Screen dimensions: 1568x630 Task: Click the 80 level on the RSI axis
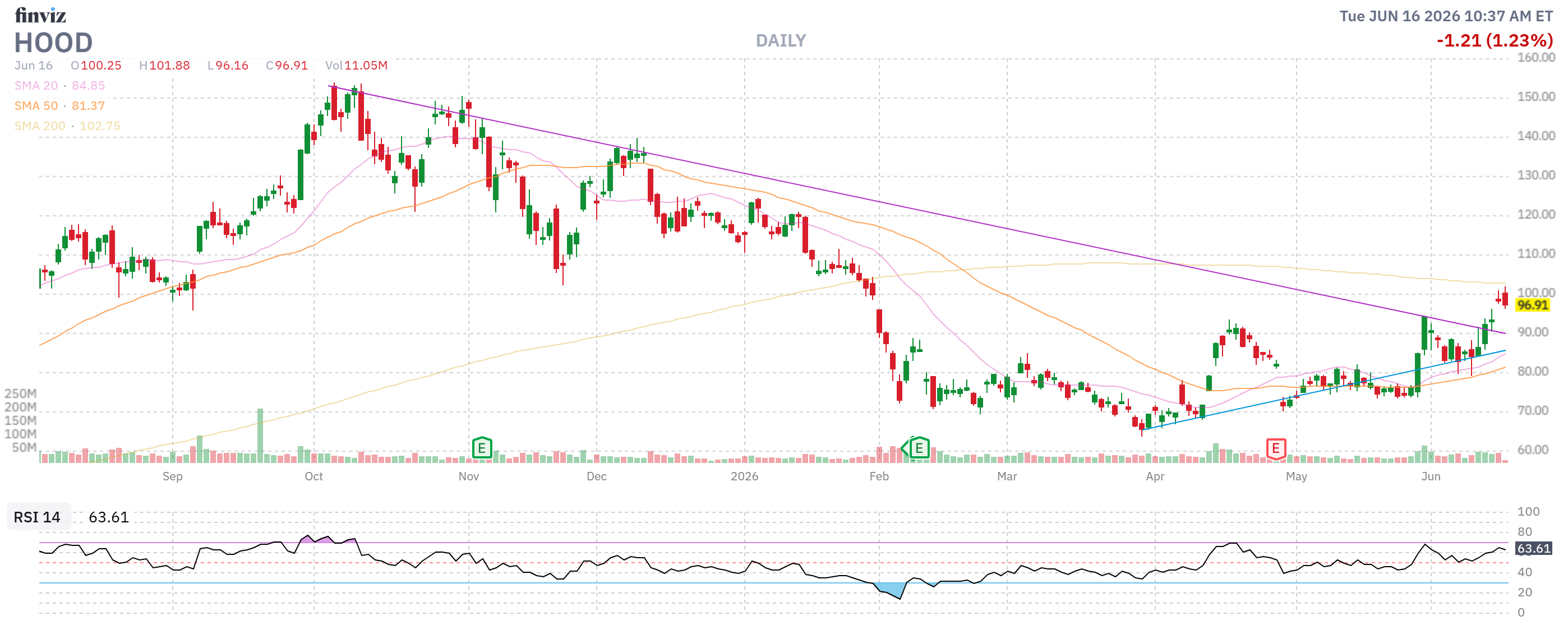1525,532
